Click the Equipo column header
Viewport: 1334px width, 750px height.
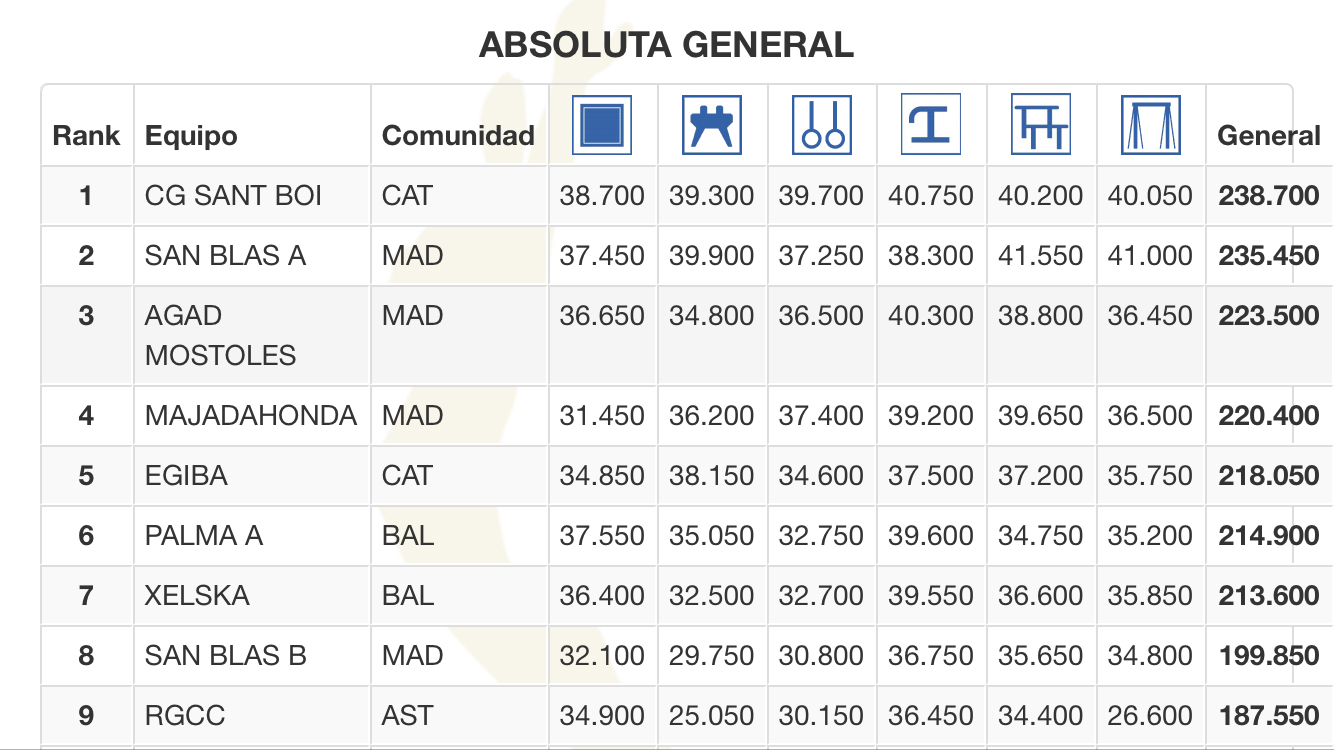(192, 136)
